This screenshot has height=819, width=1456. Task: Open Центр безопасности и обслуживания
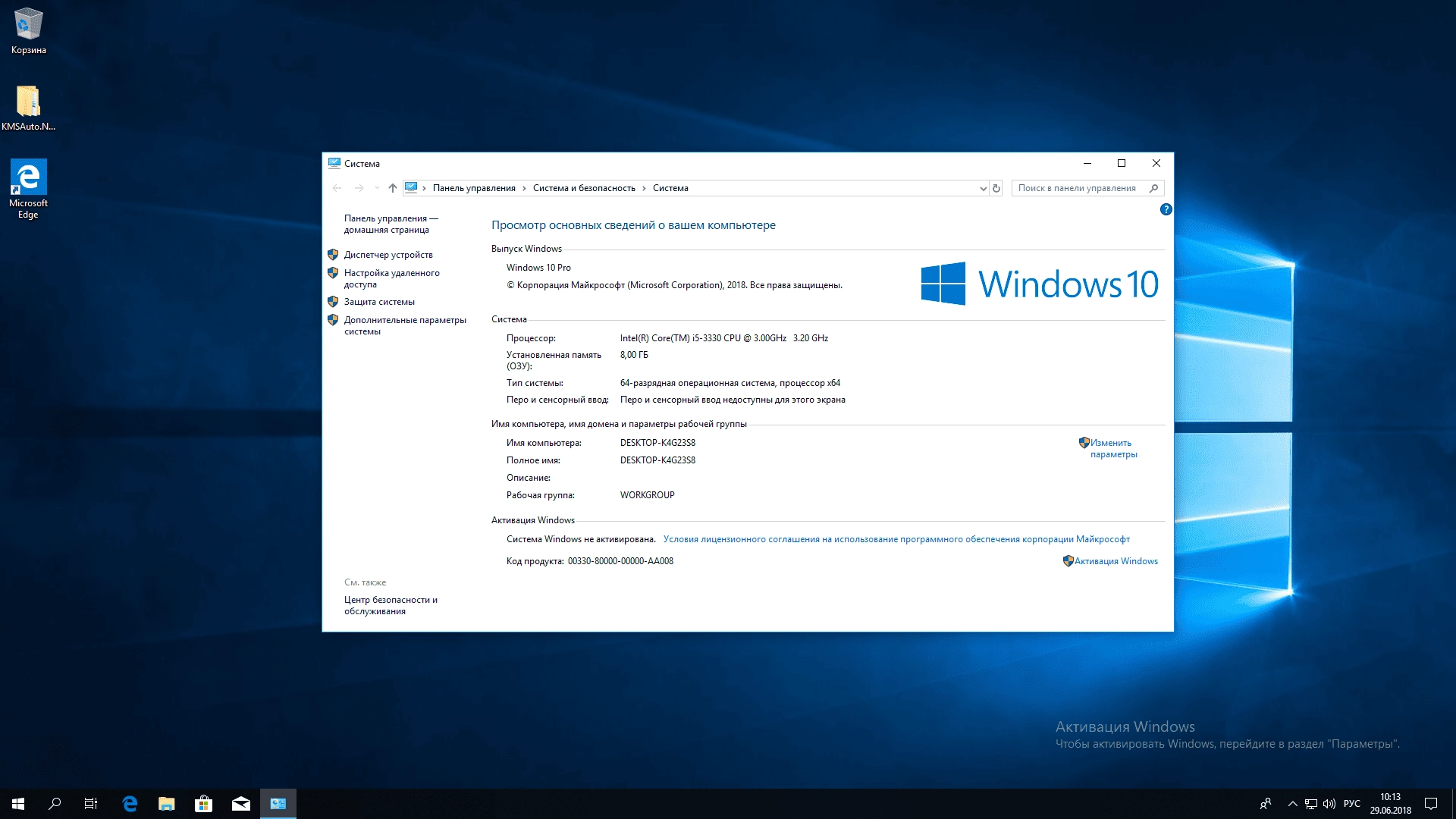(391, 605)
